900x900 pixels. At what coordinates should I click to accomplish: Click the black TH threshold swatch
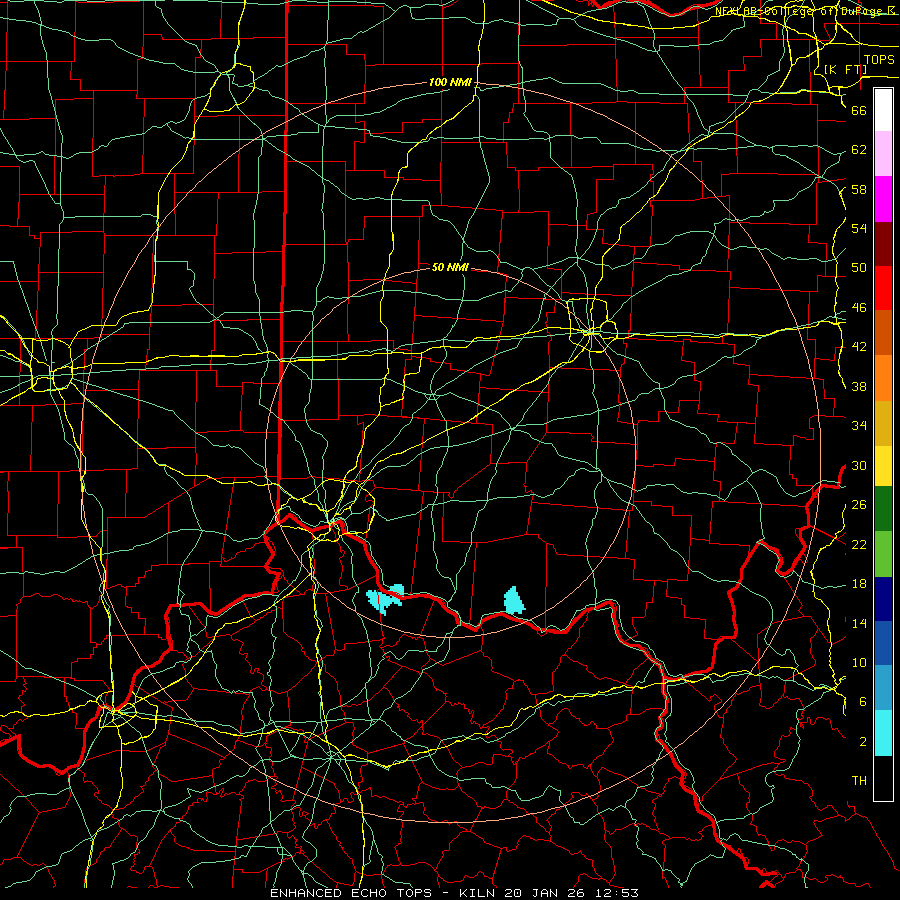tap(883, 778)
